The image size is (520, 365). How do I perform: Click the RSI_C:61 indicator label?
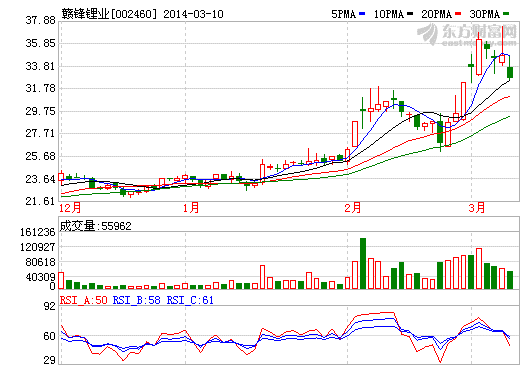(190, 300)
